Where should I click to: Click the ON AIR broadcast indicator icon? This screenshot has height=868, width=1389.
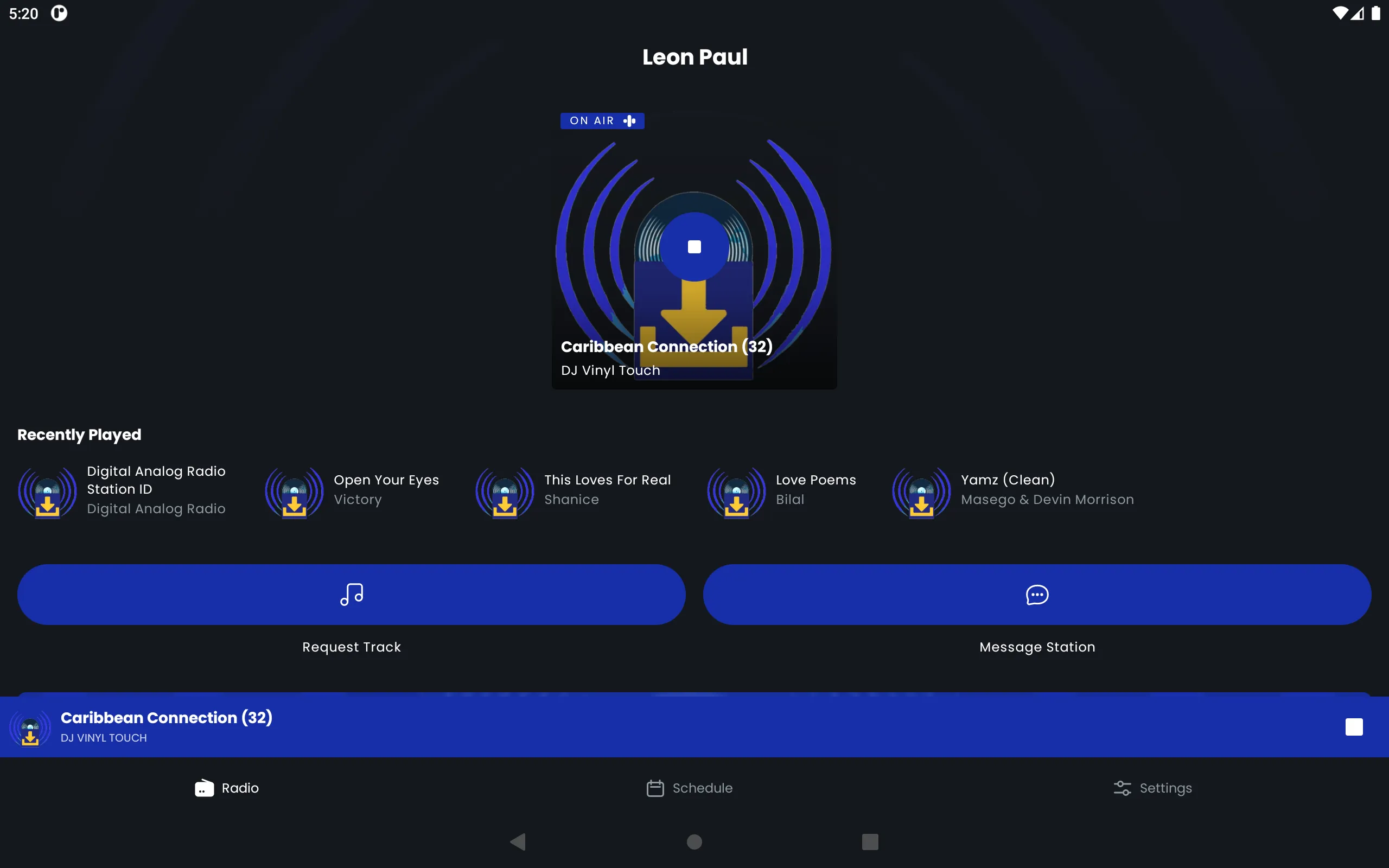[629, 120]
